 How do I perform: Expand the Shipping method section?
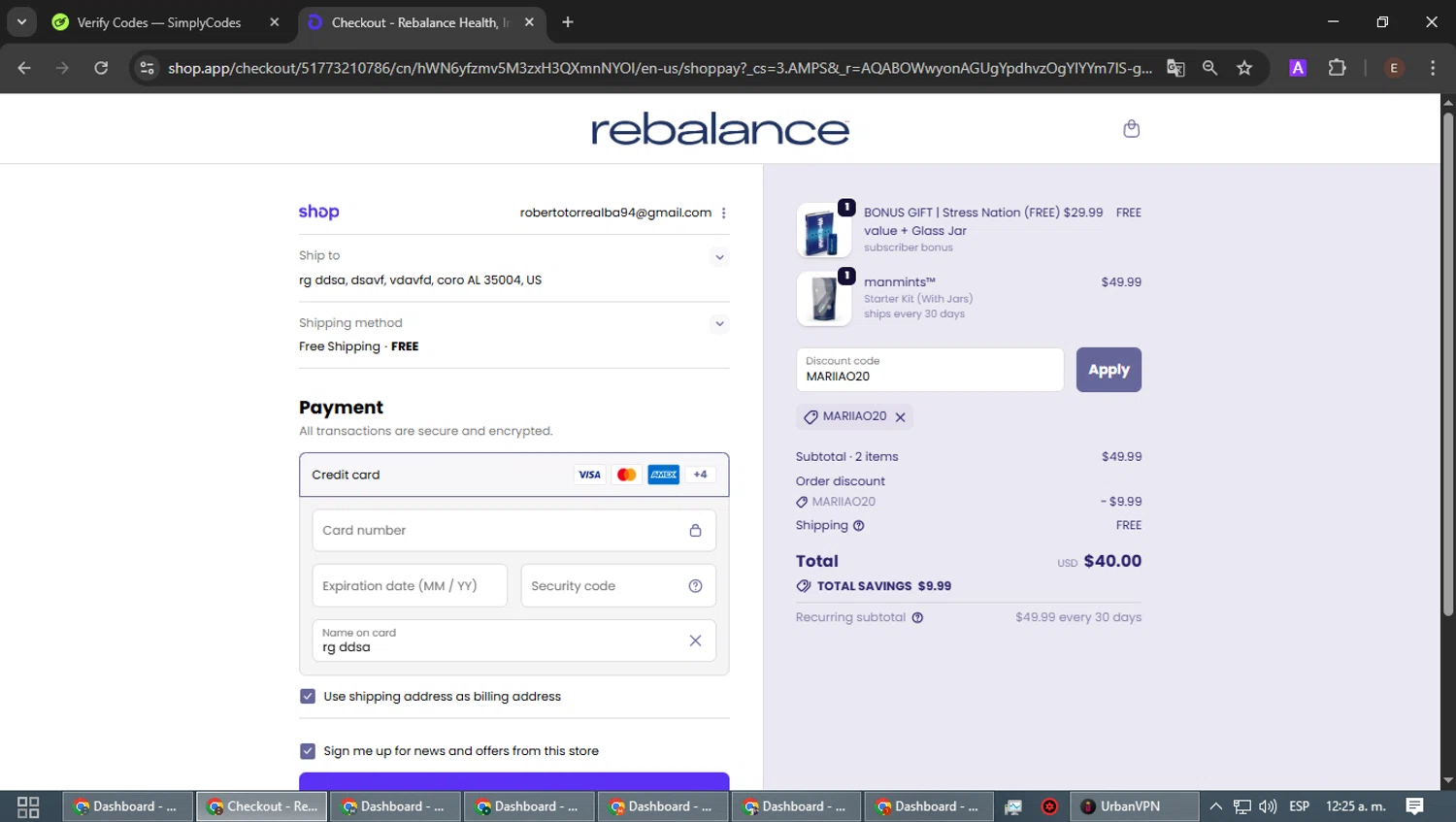pyautogui.click(x=719, y=324)
